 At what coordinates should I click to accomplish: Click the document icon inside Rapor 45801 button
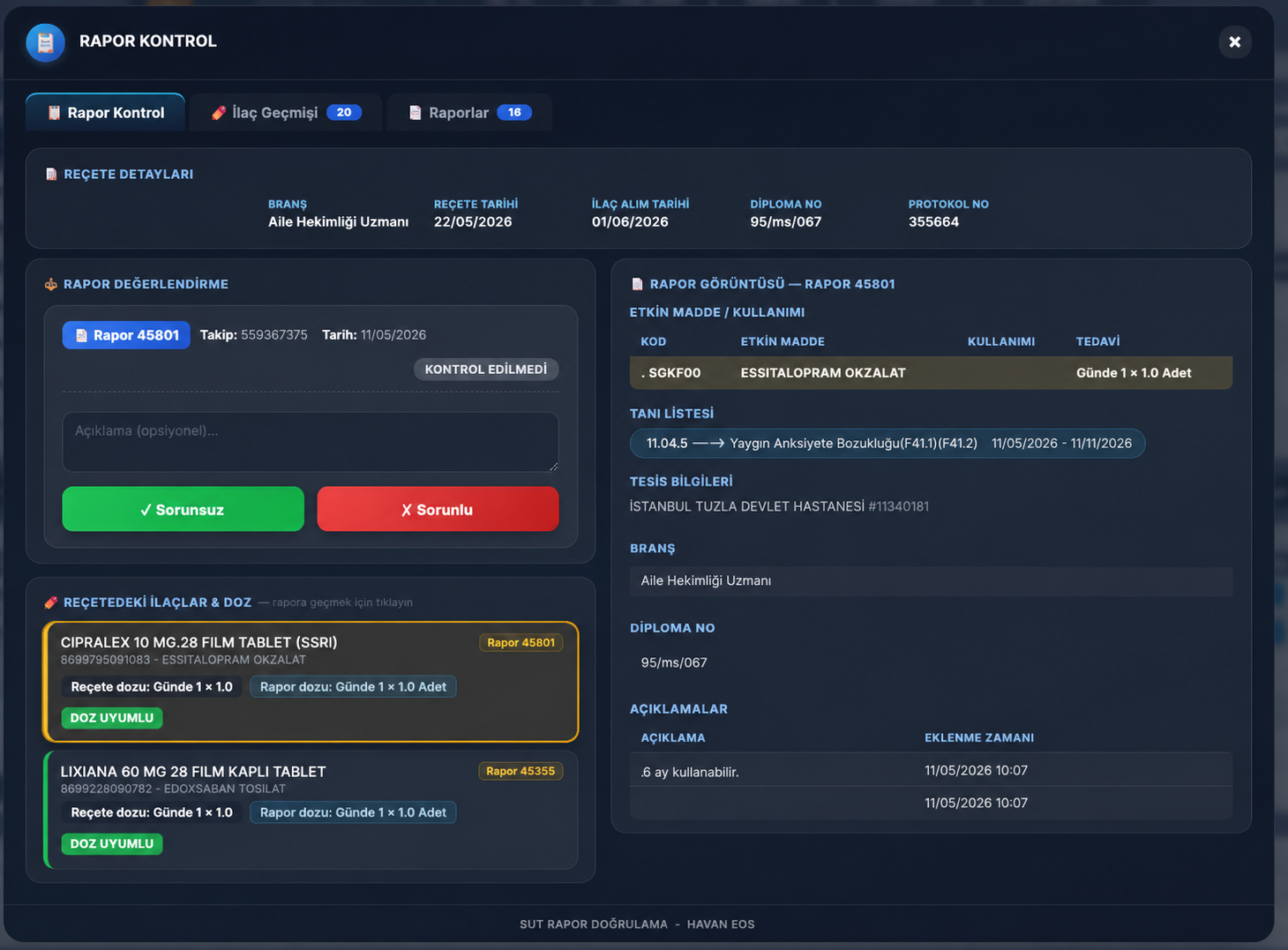coord(81,335)
